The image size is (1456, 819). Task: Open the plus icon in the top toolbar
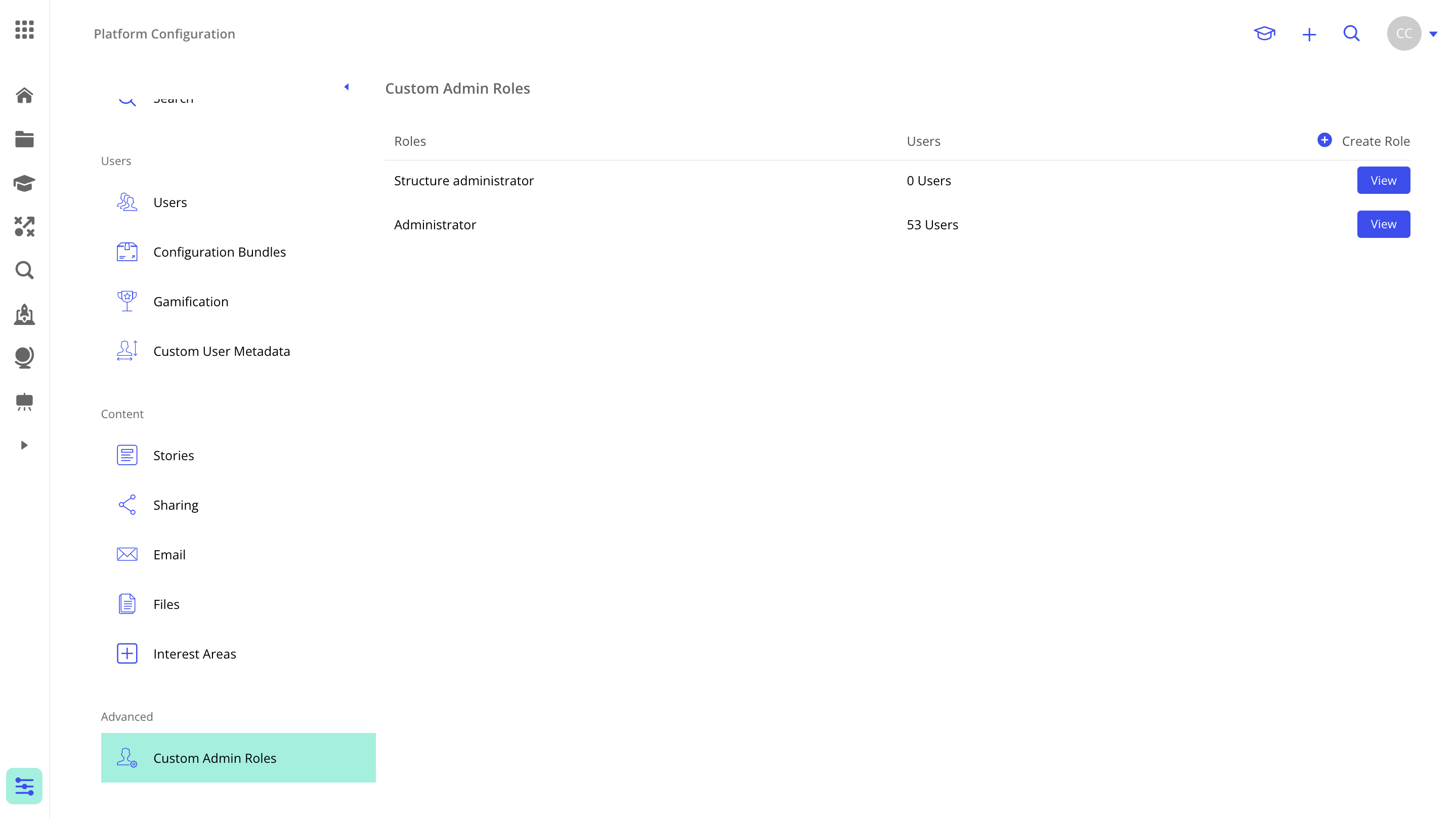click(1309, 34)
